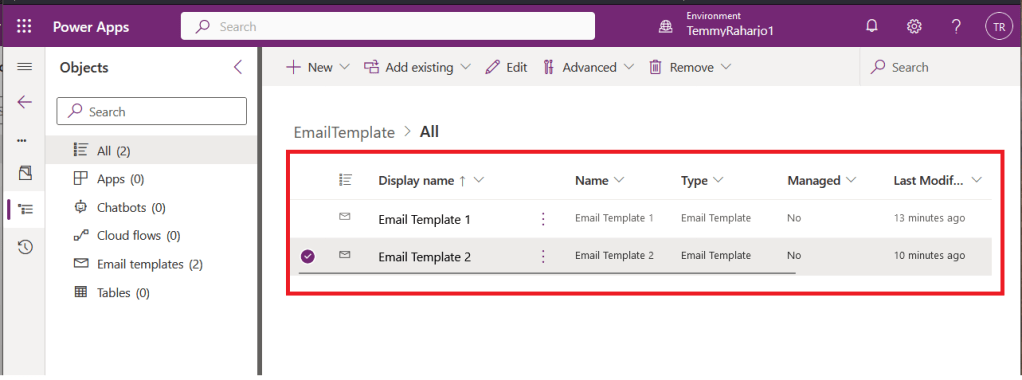Open the Last Modified column header menu
The width and height of the screenshot is (1022, 380).
click(937, 181)
